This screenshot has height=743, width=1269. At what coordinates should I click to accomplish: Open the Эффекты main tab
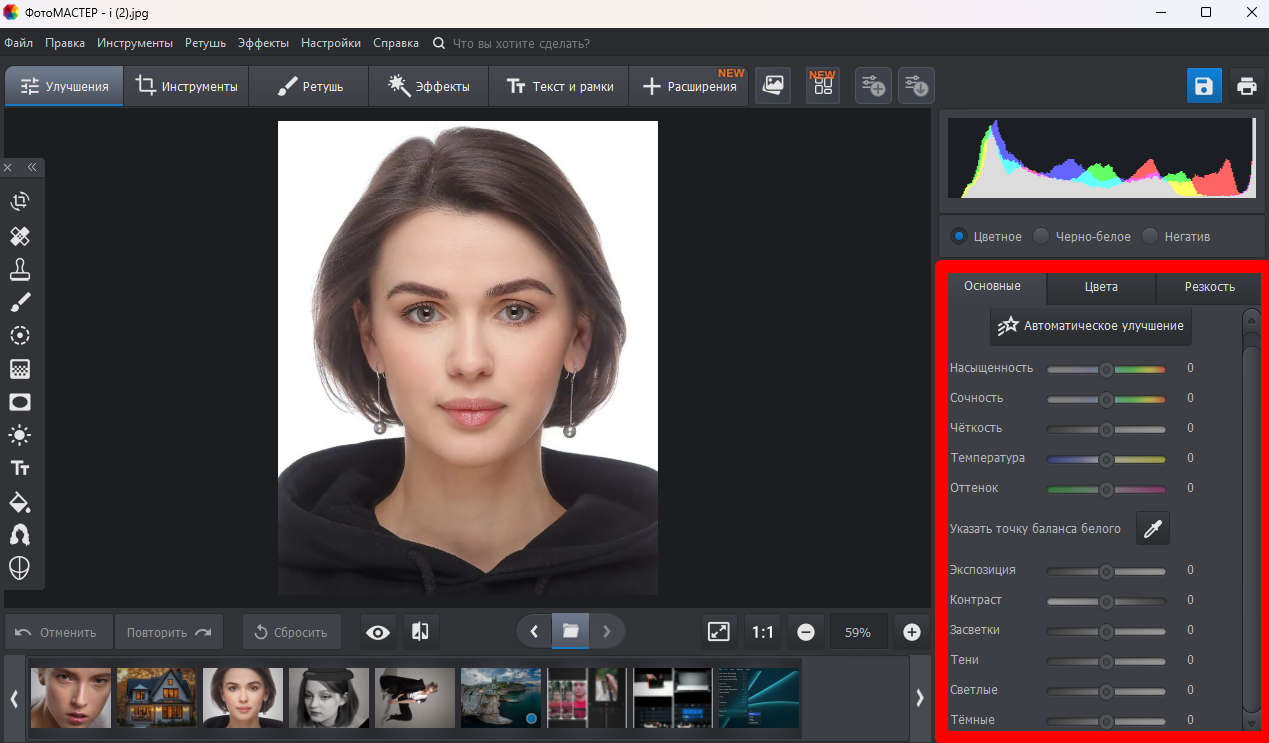pos(428,87)
